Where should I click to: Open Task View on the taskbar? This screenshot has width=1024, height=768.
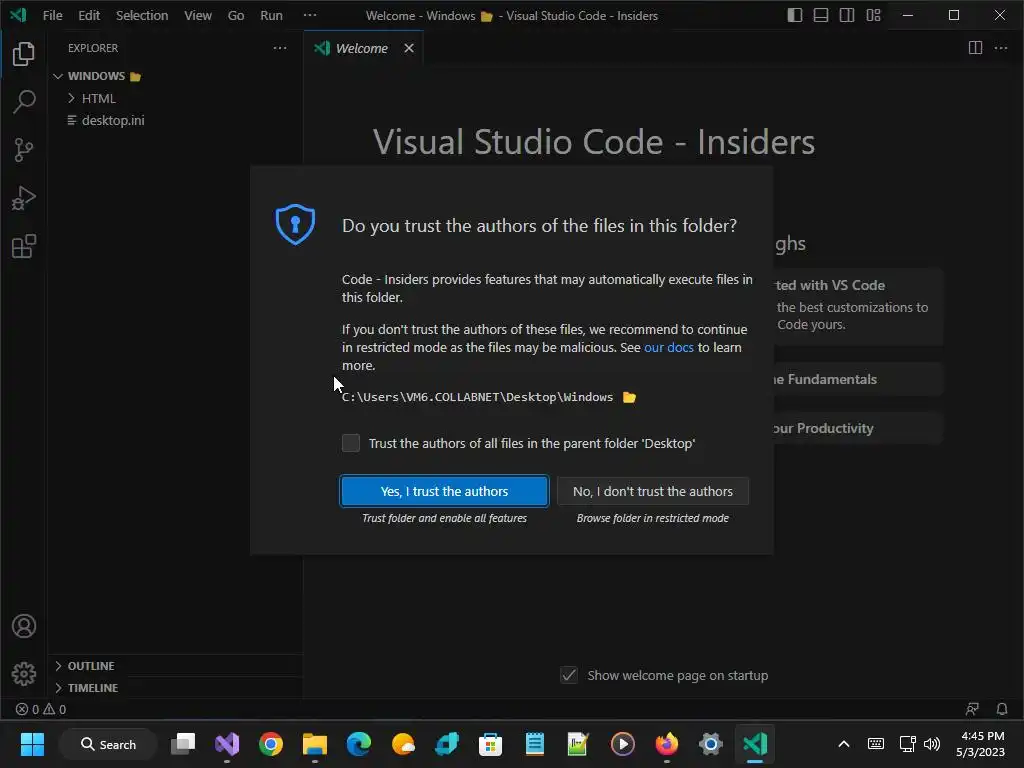(x=183, y=744)
